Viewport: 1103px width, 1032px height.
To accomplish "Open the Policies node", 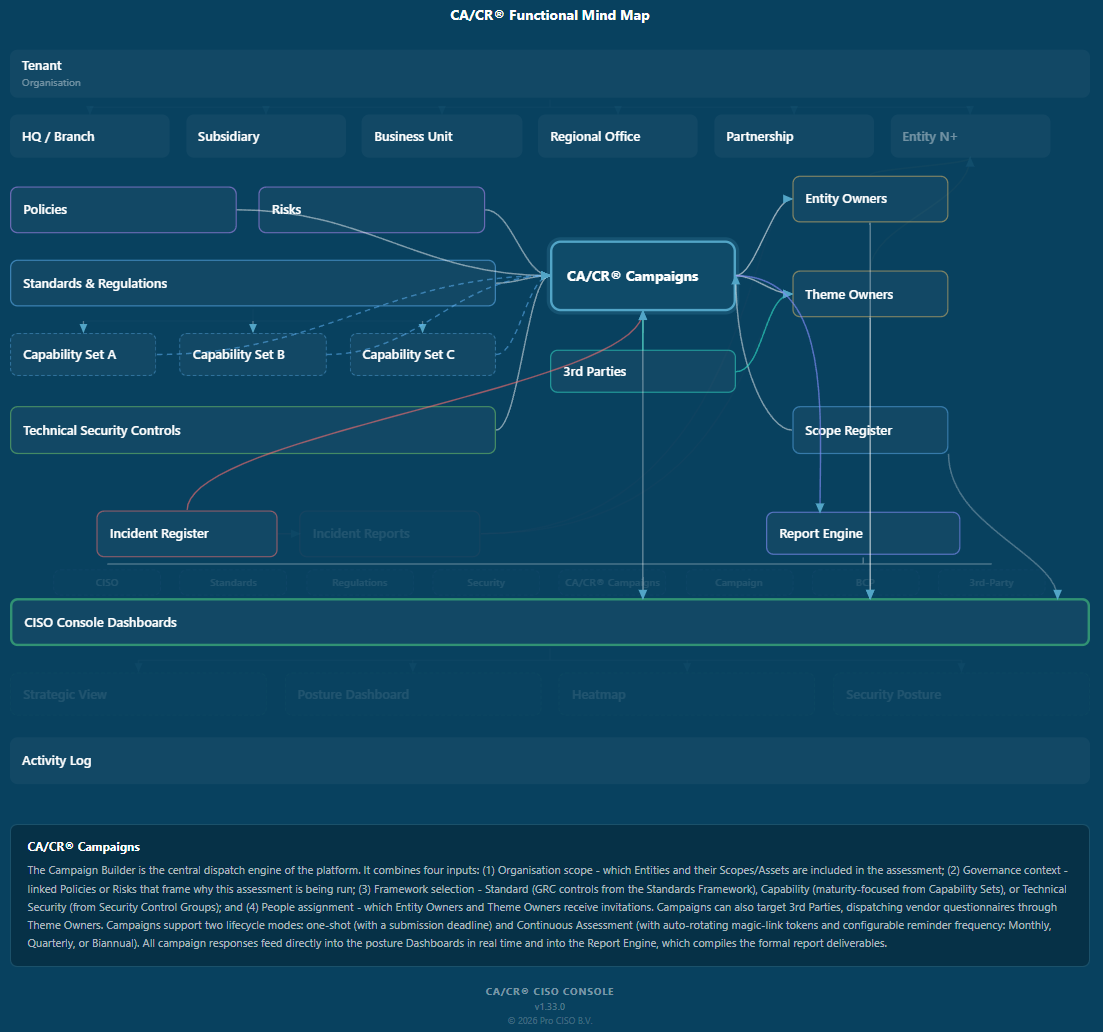I will [123, 210].
